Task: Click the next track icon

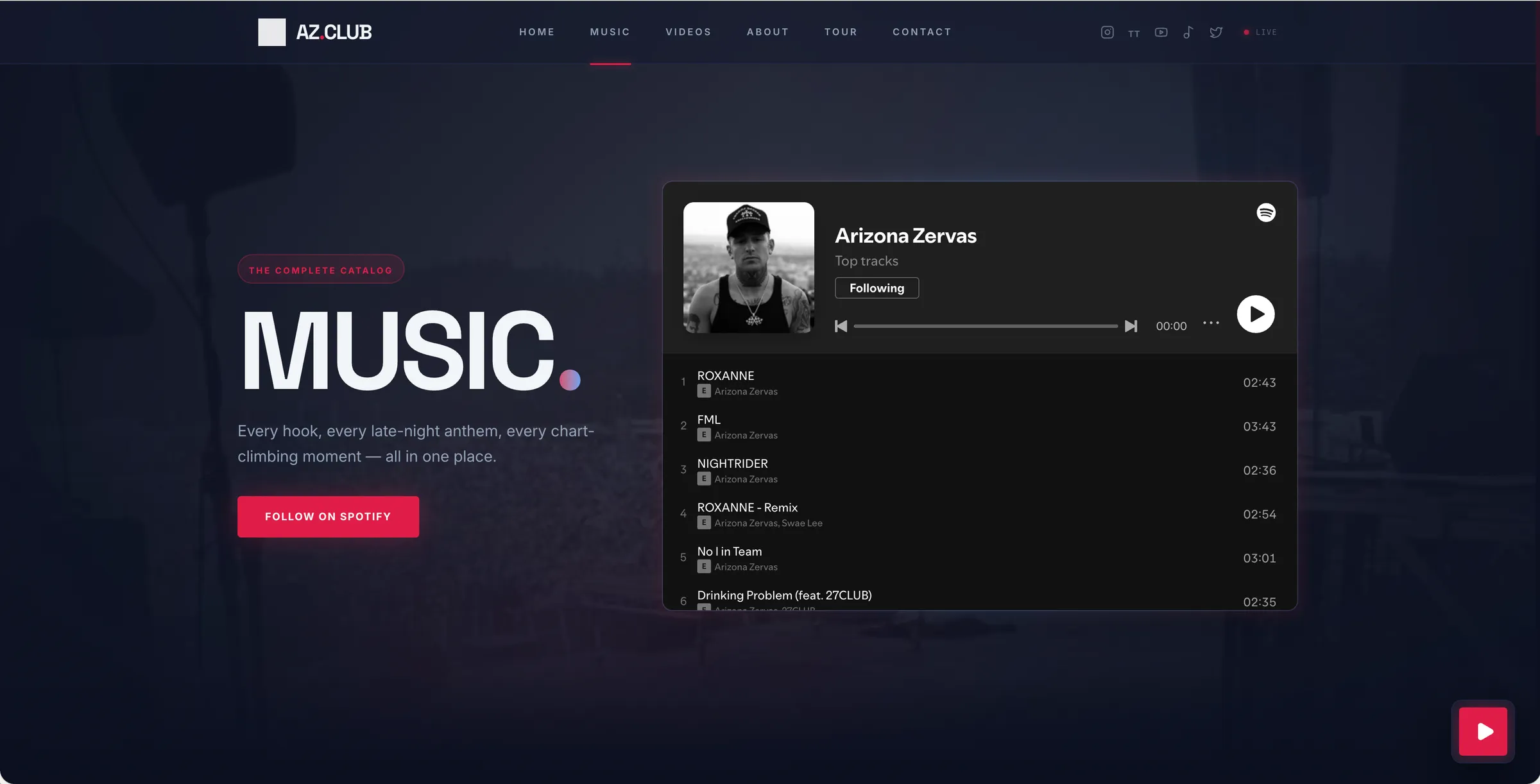Action: point(1131,326)
